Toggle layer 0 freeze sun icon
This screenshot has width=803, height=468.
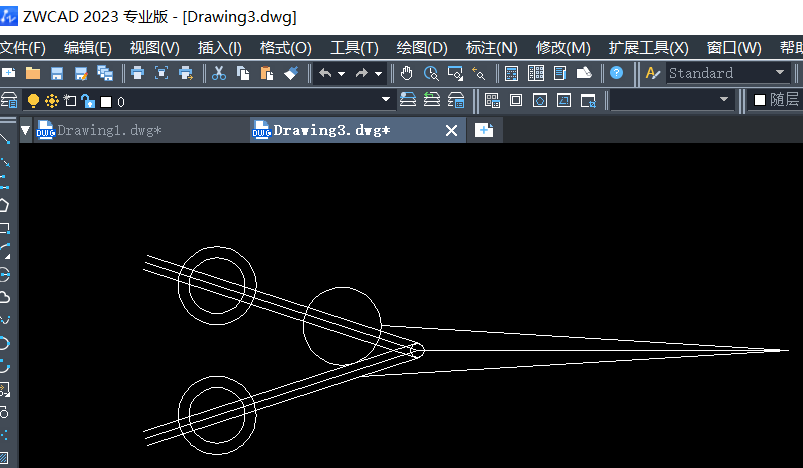coord(51,100)
